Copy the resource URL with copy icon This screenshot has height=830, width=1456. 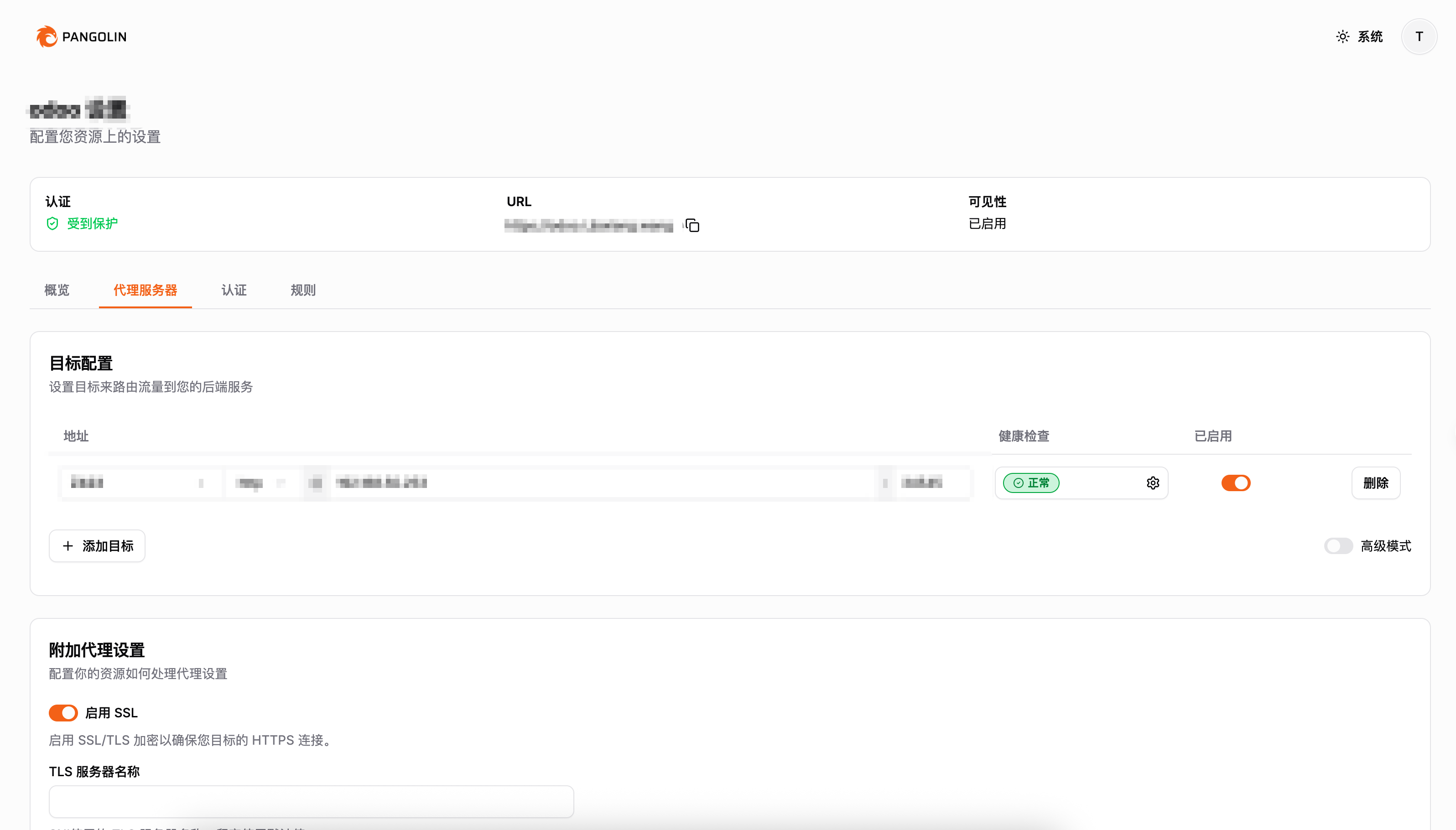[x=692, y=226]
